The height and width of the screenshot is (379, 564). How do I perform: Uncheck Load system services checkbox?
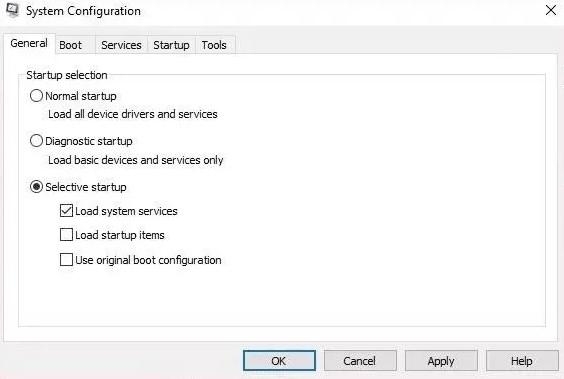point(66,211)
